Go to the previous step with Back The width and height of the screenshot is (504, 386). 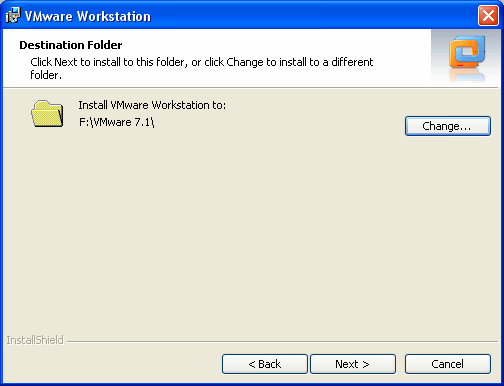pyautogui.click(x=265, y=364)
